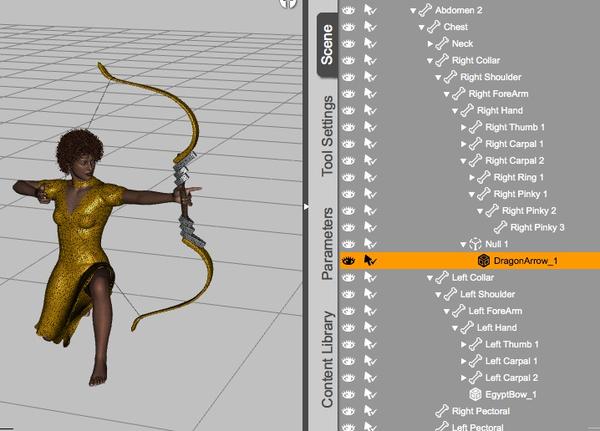Click the Null 1 node icon
The image size is (600, 431).
coord(475,244)
